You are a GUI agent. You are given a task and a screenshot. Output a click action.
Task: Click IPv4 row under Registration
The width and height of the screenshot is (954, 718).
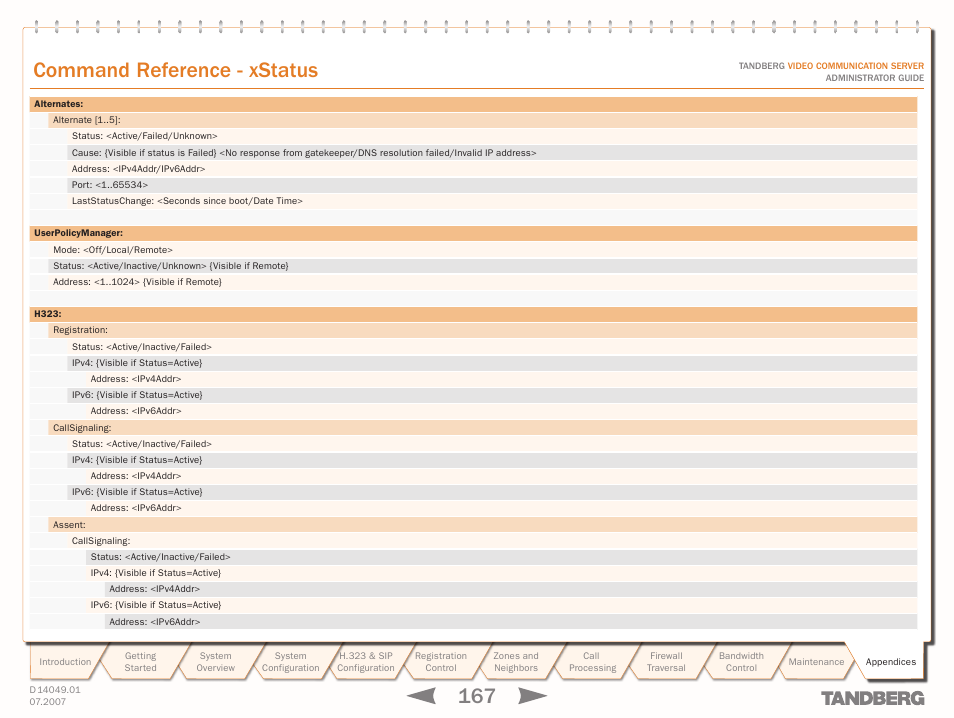tap(492, 363)
